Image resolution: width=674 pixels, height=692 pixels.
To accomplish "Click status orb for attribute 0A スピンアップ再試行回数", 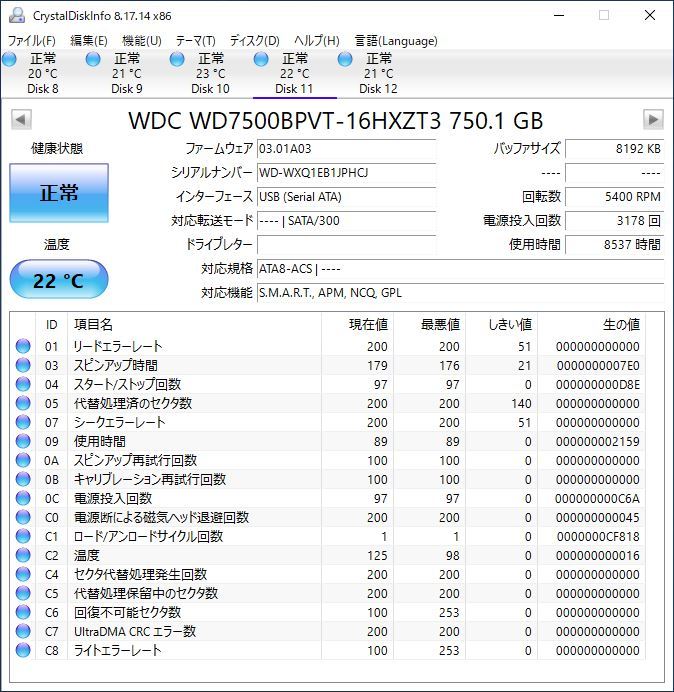I will pyautogui.click(x=23, y=460).
